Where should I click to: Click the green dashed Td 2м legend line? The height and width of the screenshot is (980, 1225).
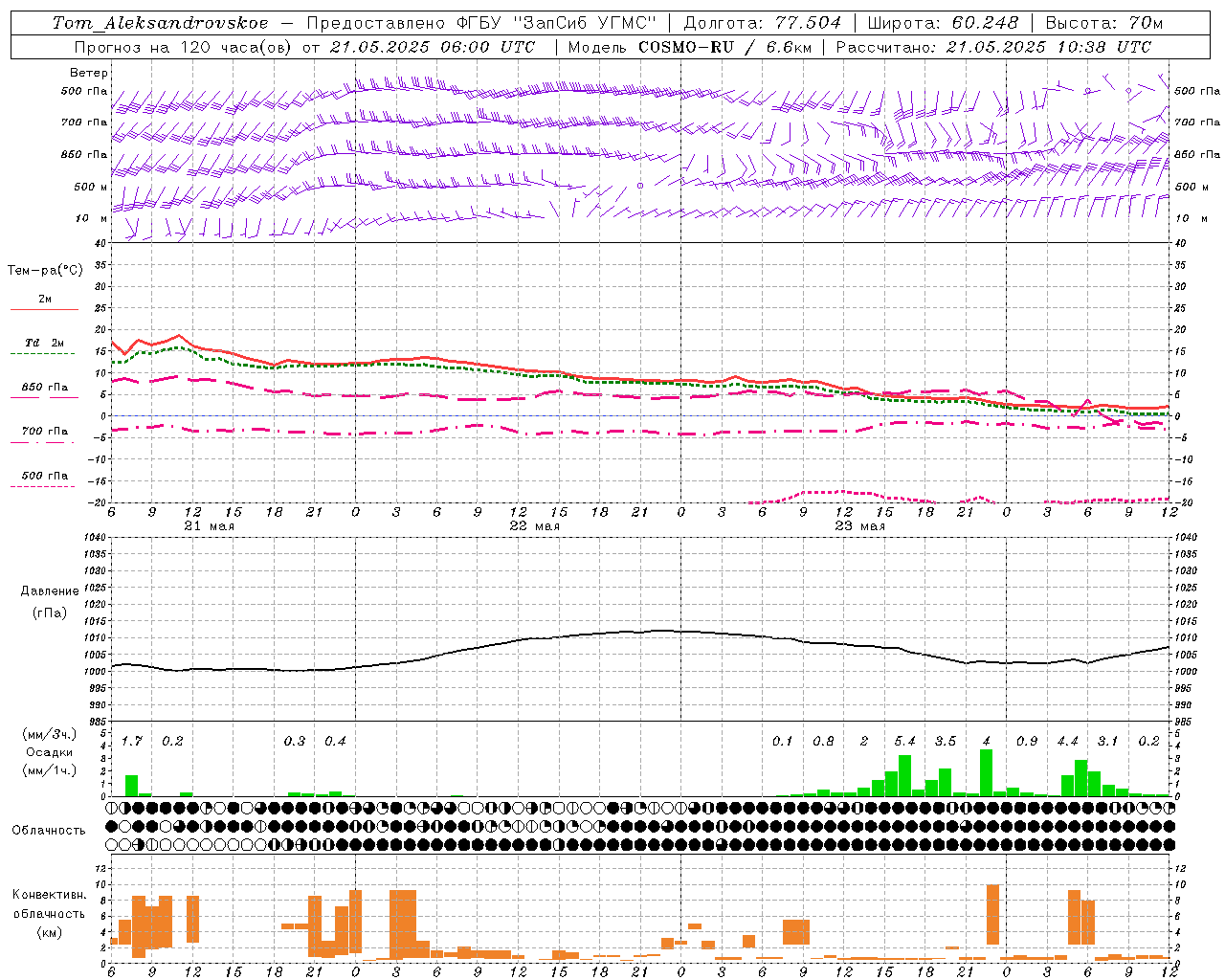[42, 353]
